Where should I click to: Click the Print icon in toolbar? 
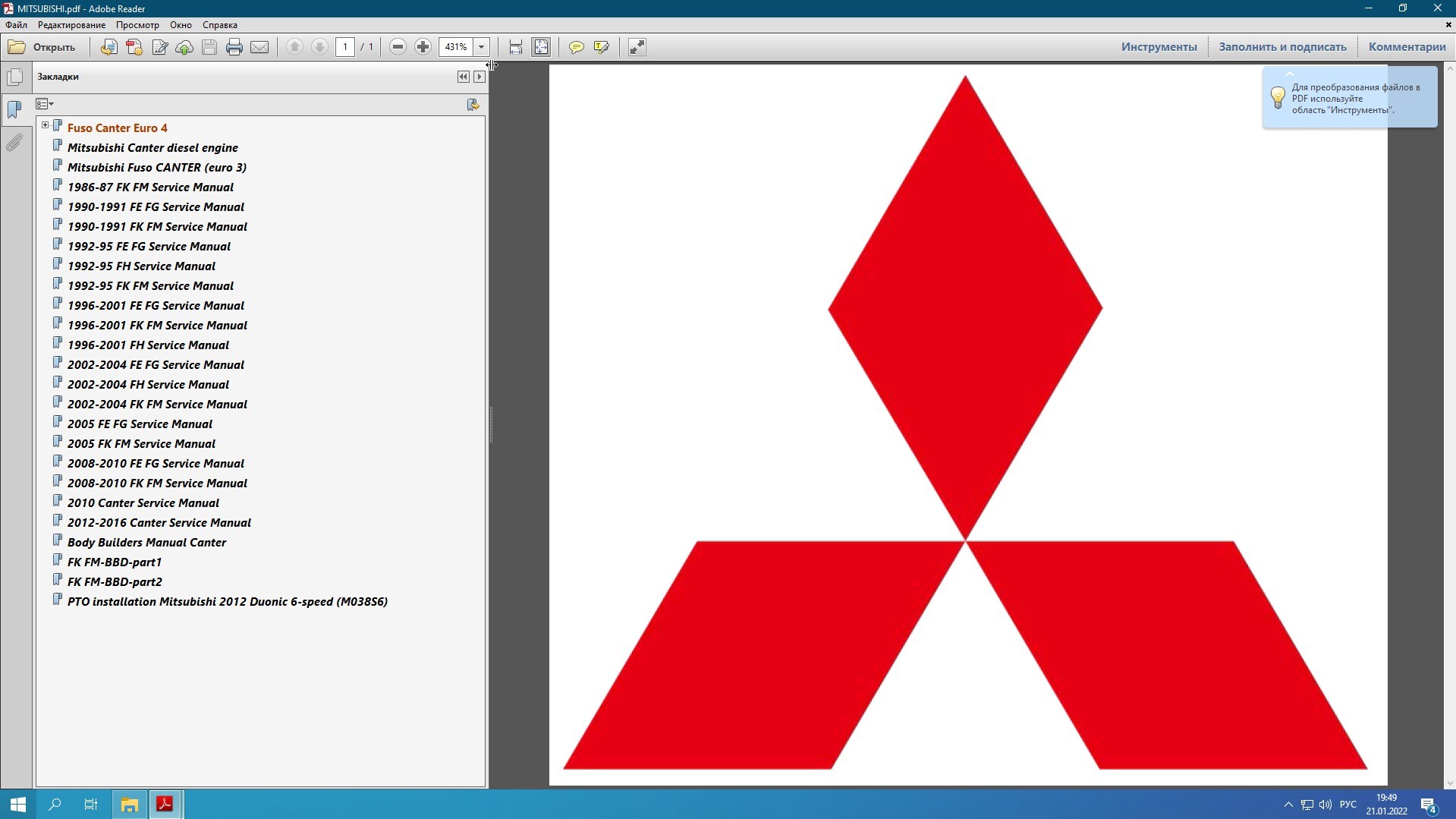[x=234, y=47]
